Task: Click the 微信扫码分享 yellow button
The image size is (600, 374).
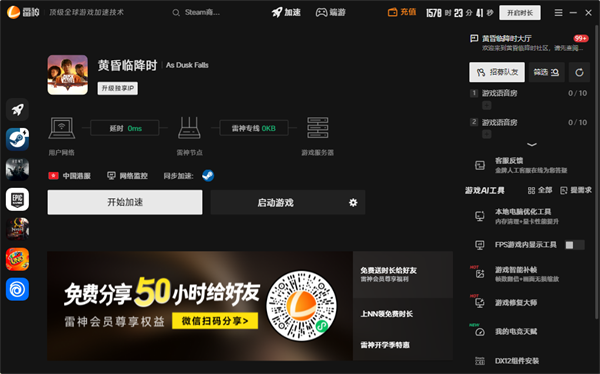Action: tap(215, 321)
